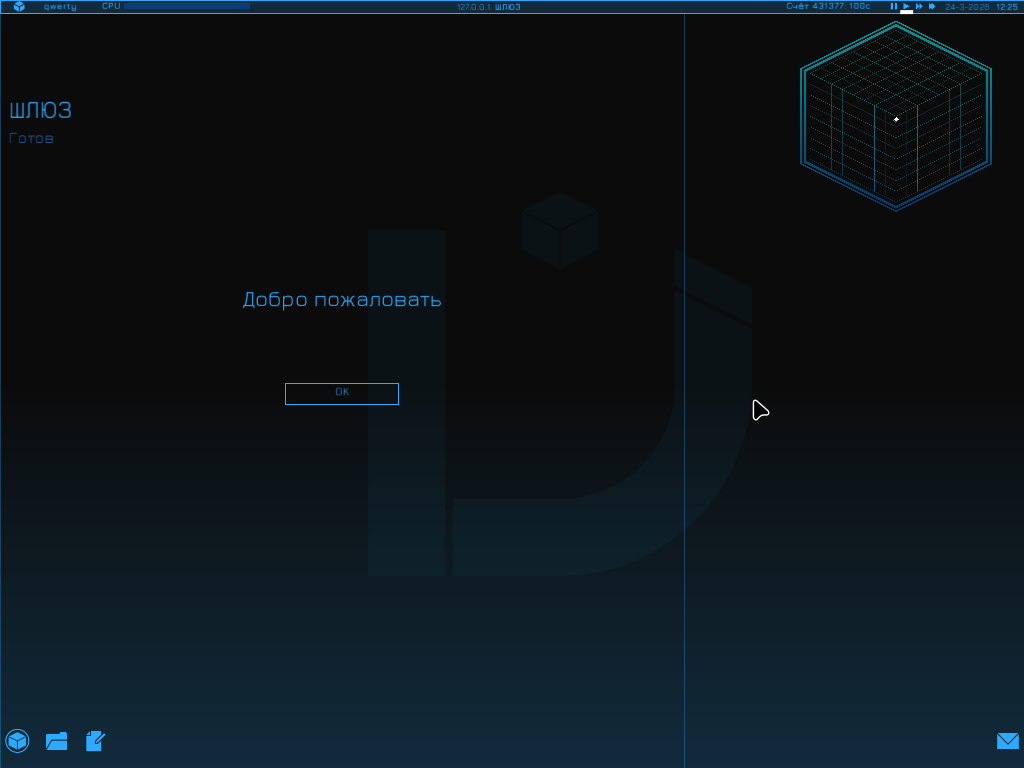Click OK on the welcome dialog
The image size is (1024, 768).
click(342, 394)
